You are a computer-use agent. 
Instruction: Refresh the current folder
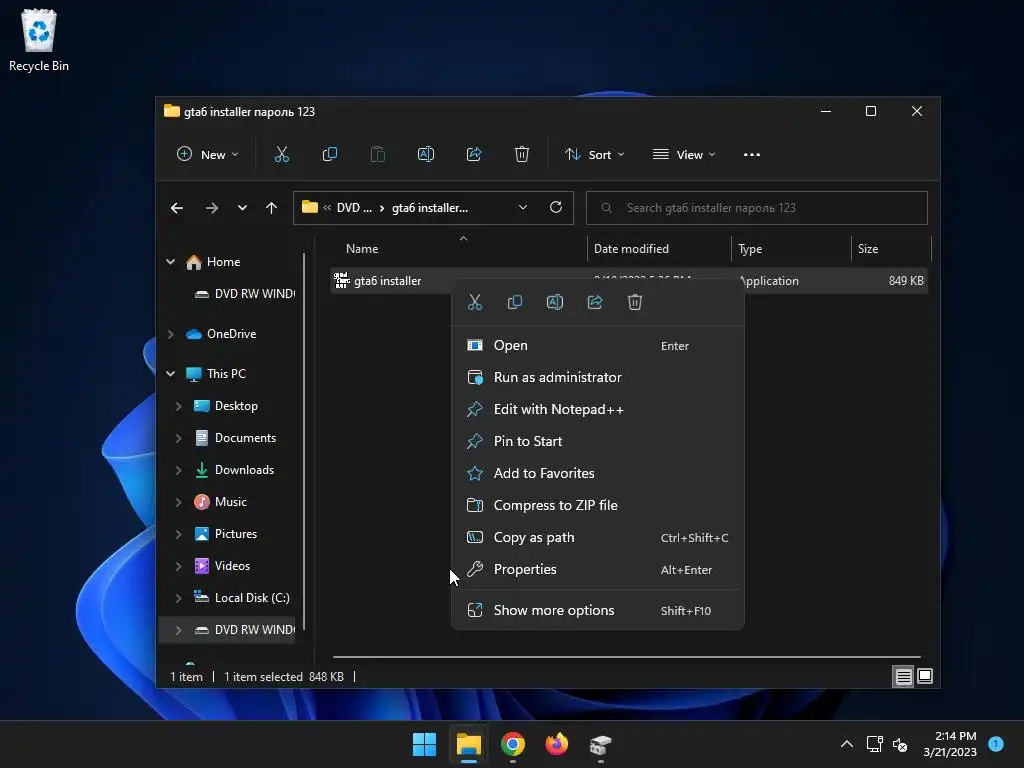(x=556, y=207)
